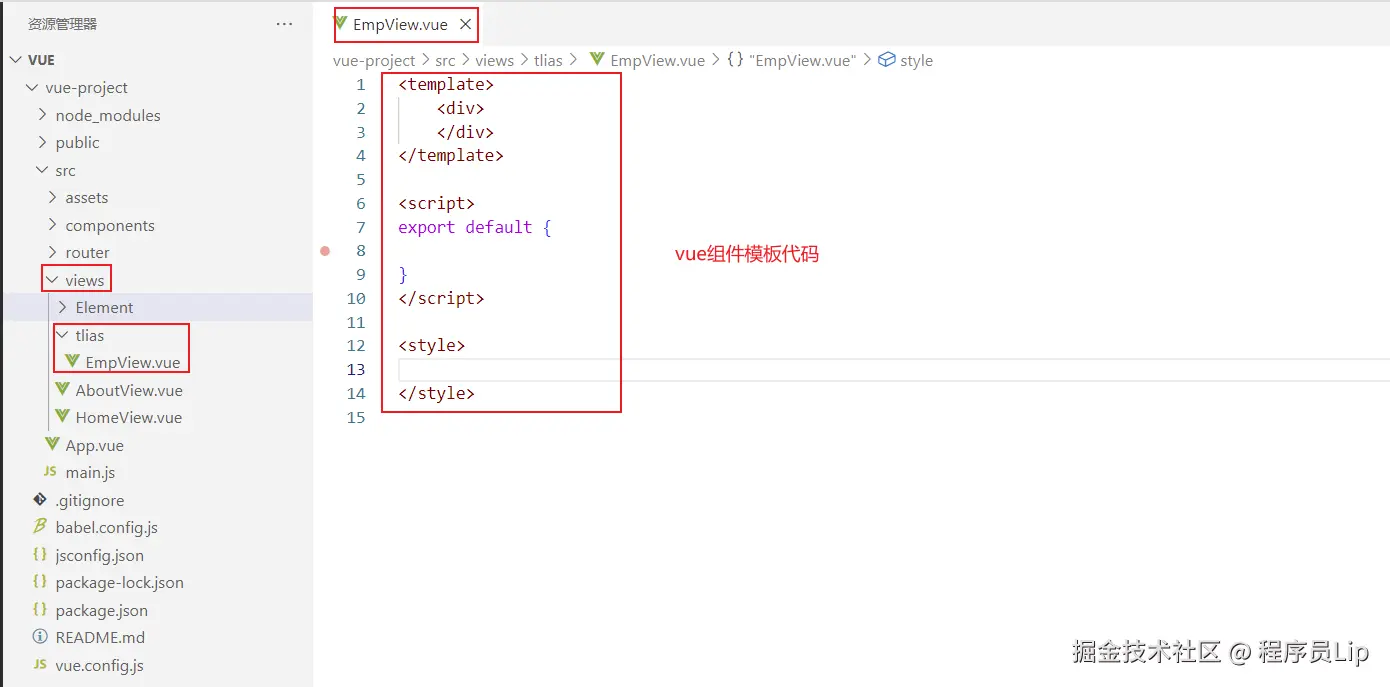Image resolution: width=1390 pixels, height=687 pixels.
Task: Expand the node_modules folder
Action: (43, 115)
